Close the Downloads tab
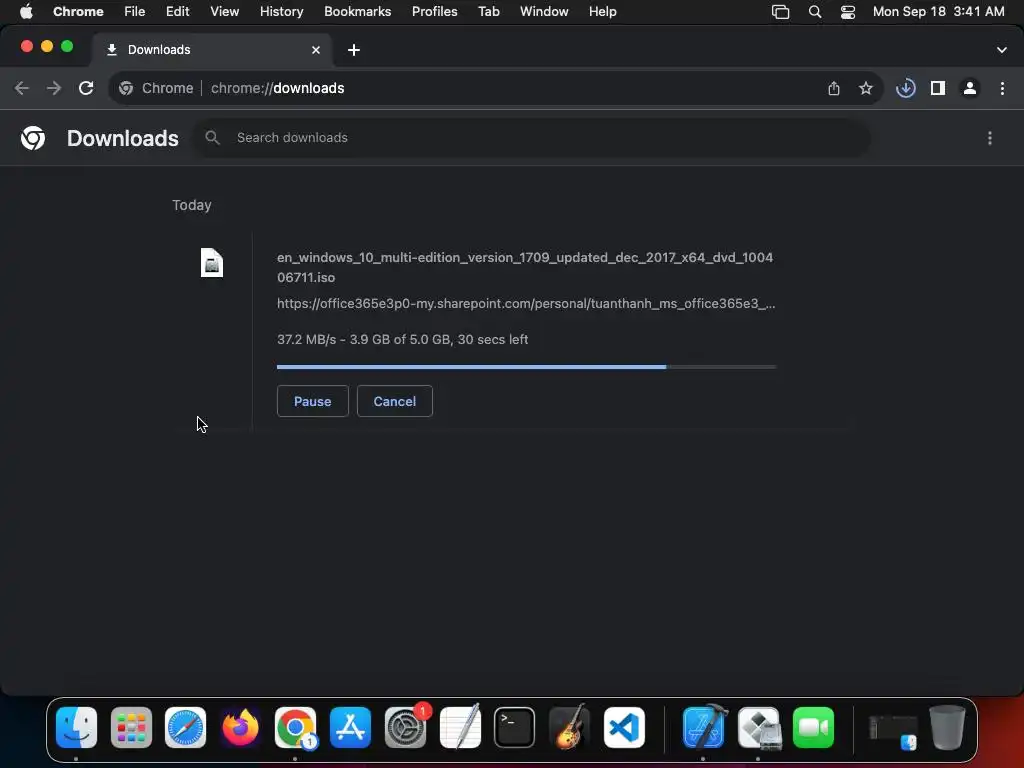 (x=316, y=50)
